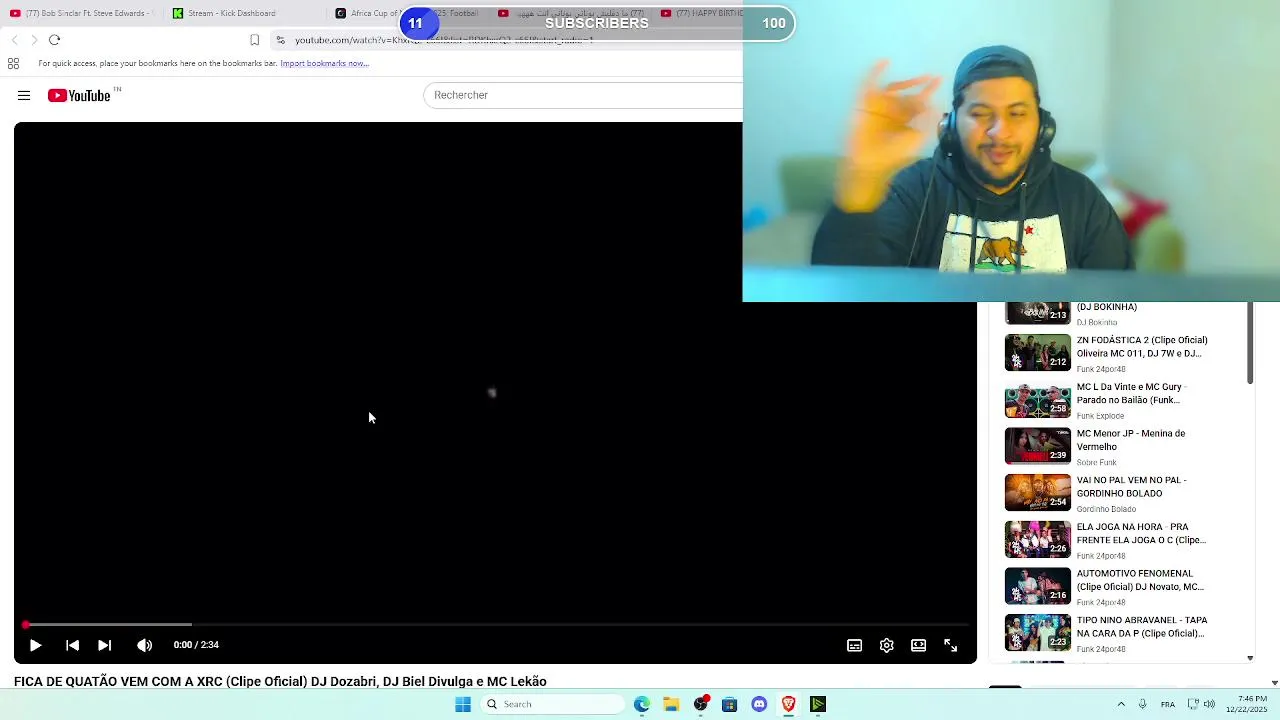Click the page scroll down arrow
The height and width of the screenshot is (720, 1280).
point(1274,683)
